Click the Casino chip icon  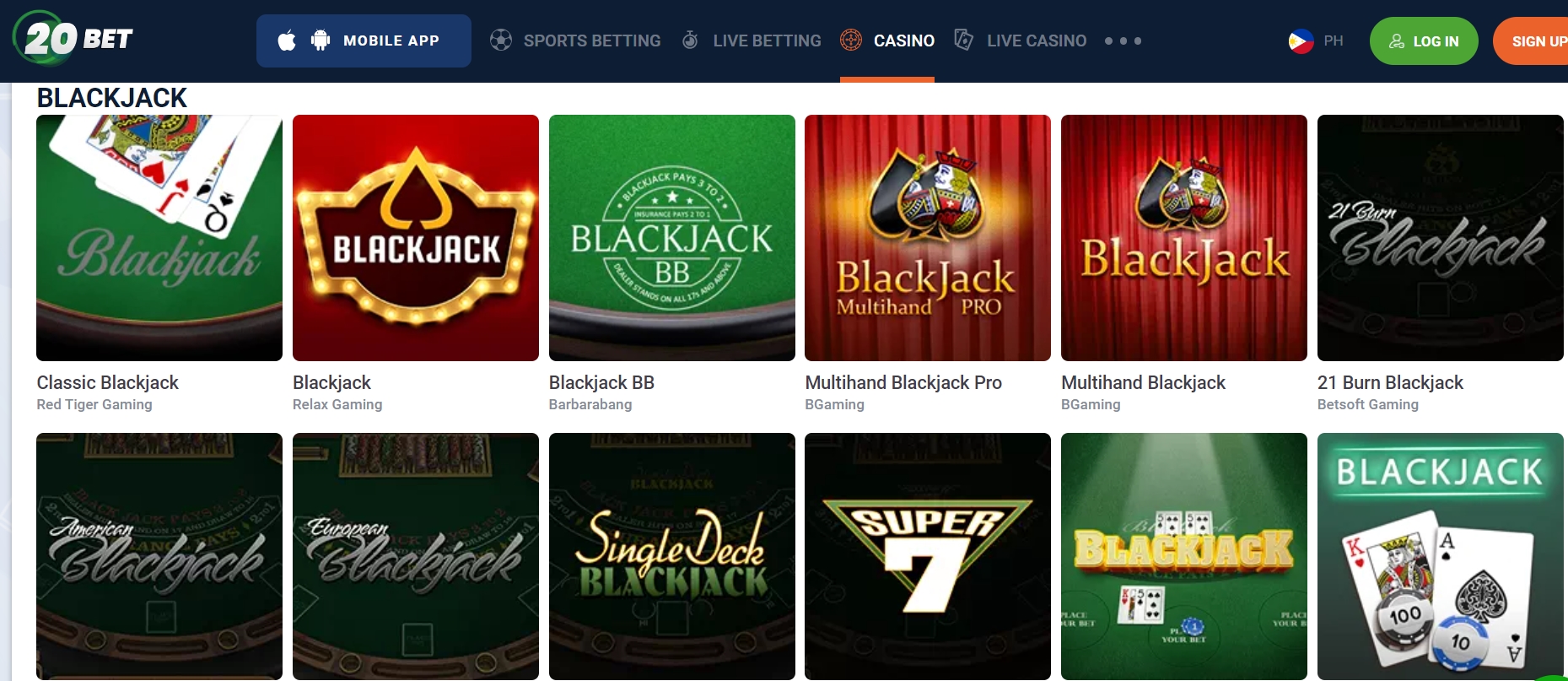click(851, 40)
